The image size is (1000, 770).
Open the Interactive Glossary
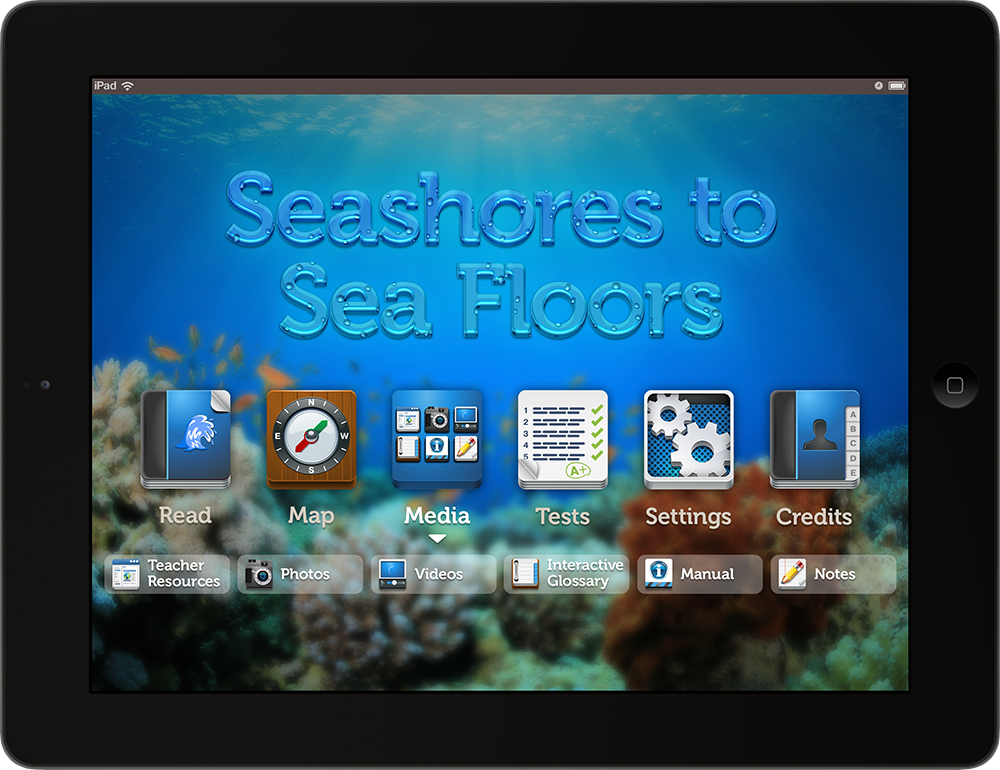pyautogui.click(x=567, y=574)
